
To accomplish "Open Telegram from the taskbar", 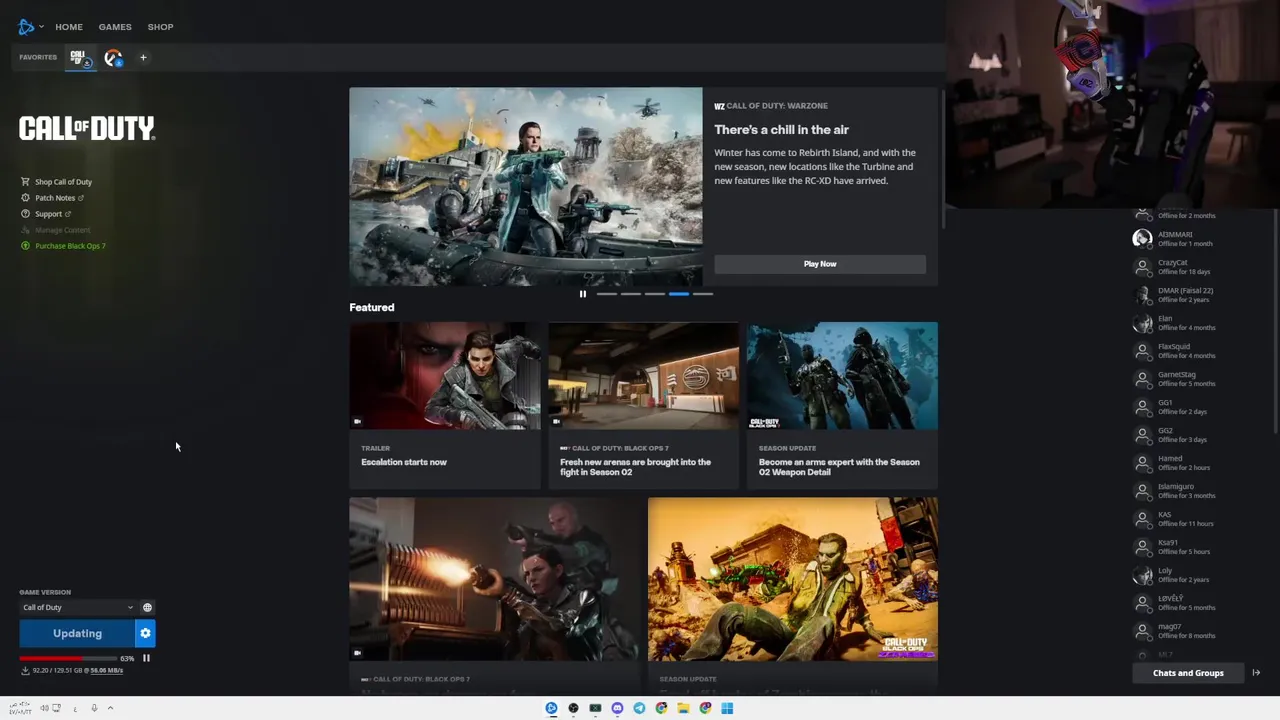I will coord(639,708).
